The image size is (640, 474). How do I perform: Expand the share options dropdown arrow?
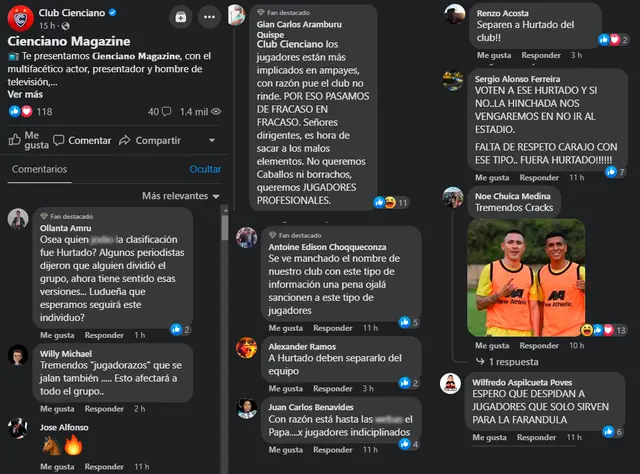pyautogui.click(x=212, y=140)
